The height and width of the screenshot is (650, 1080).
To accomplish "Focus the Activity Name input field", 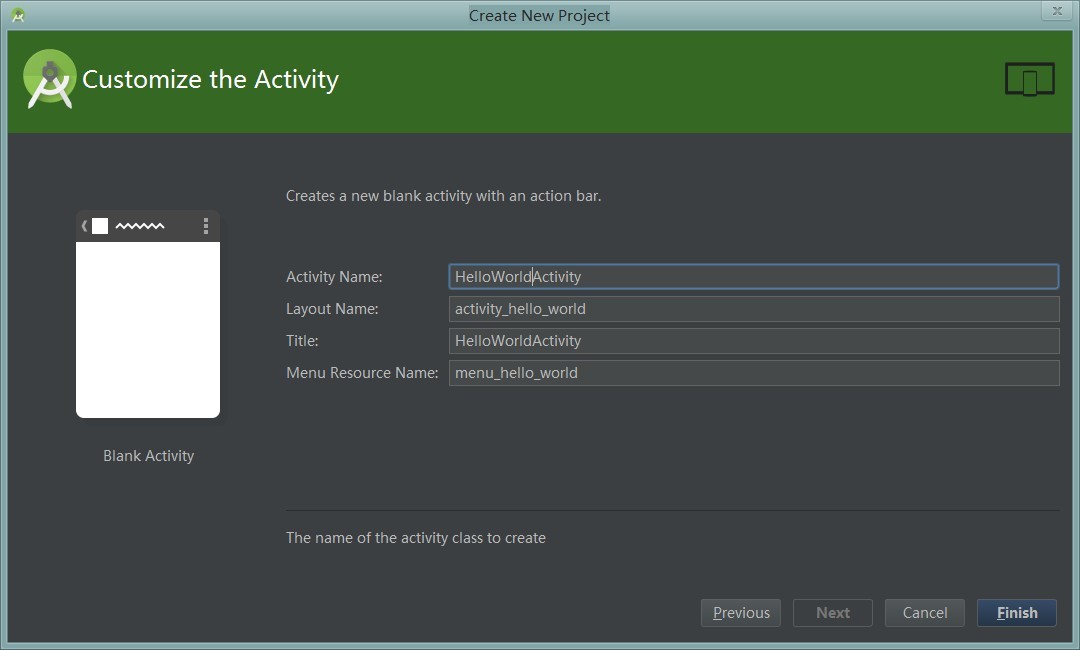I will (753, 276).
